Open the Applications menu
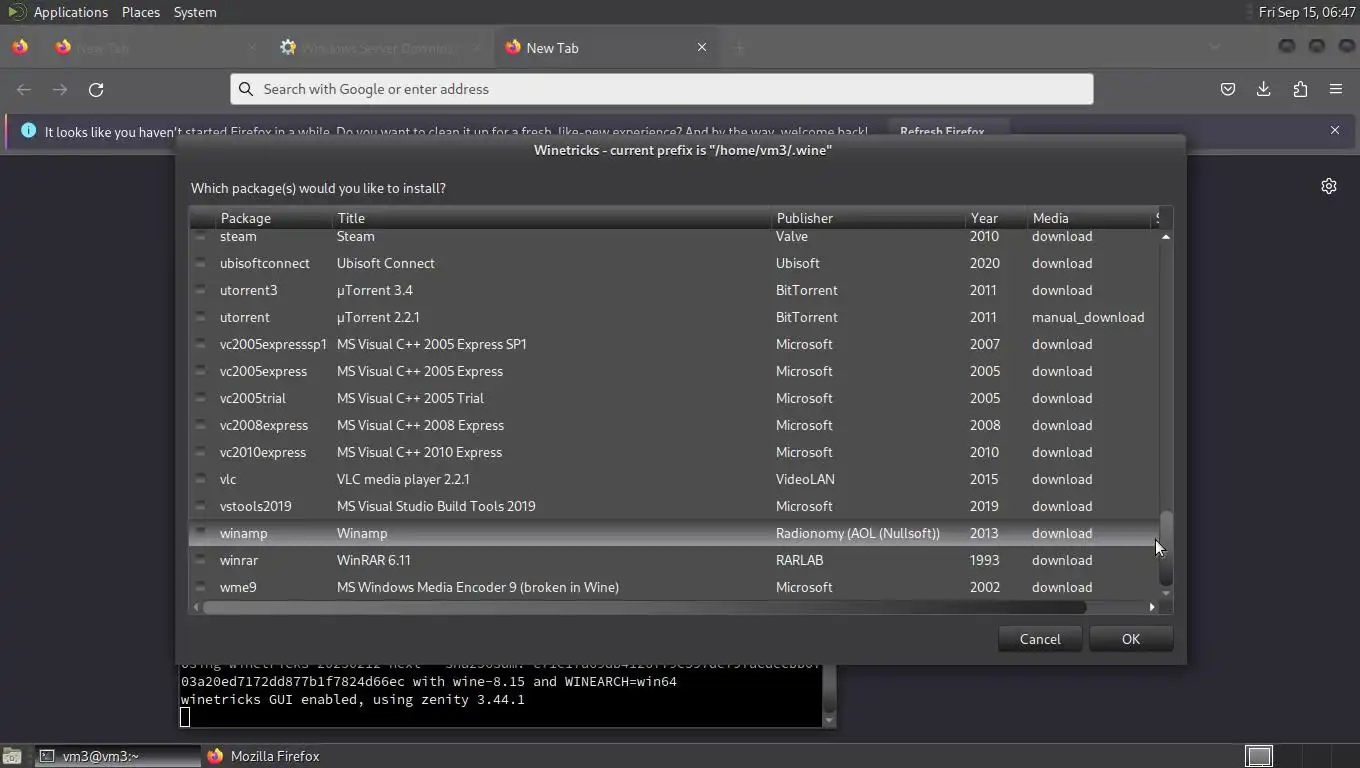The height and width of the screenshot is (768, 1360). click(x=70, y=12)
